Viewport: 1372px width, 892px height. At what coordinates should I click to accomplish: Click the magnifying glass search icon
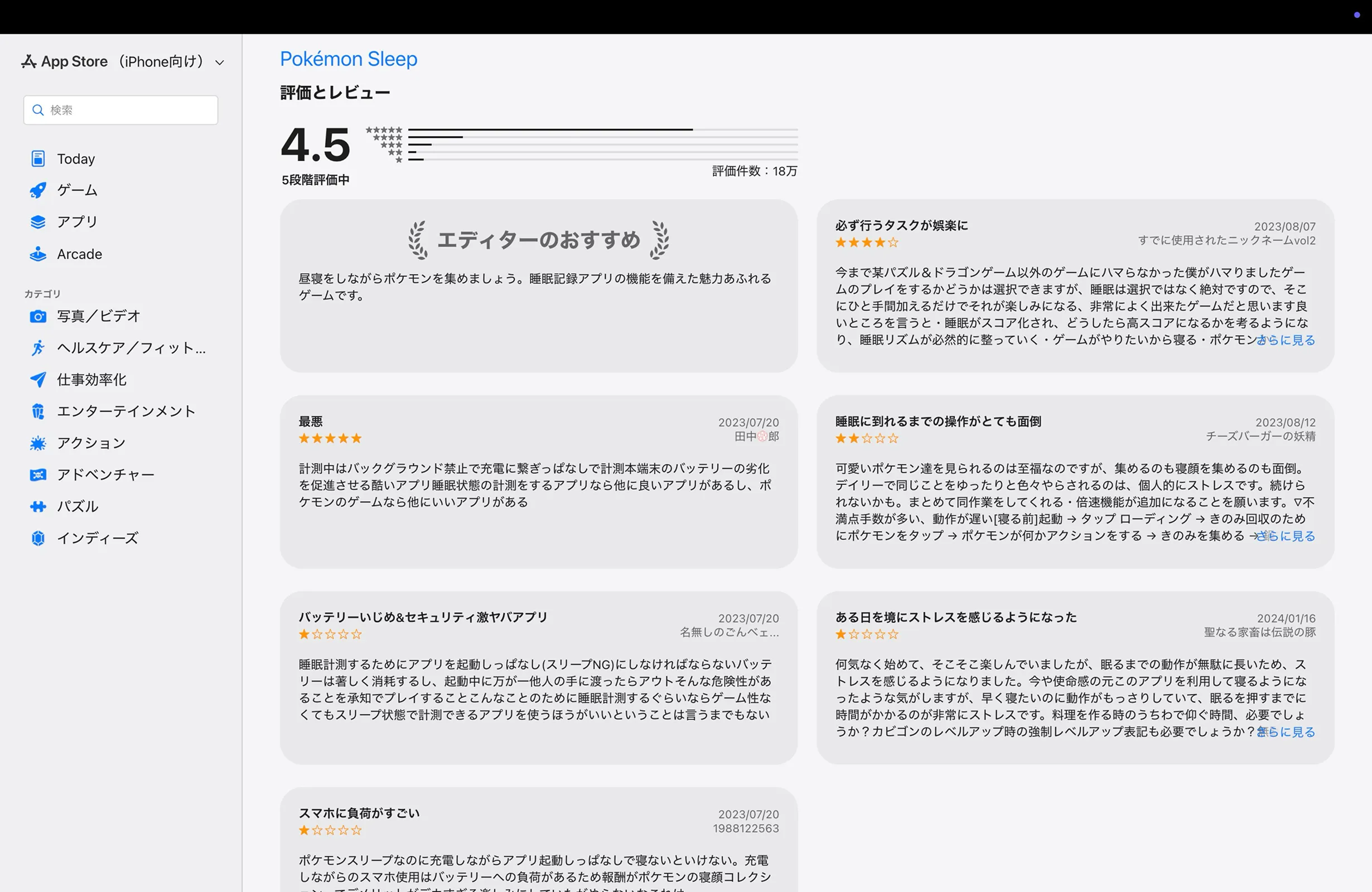(38, 110)
